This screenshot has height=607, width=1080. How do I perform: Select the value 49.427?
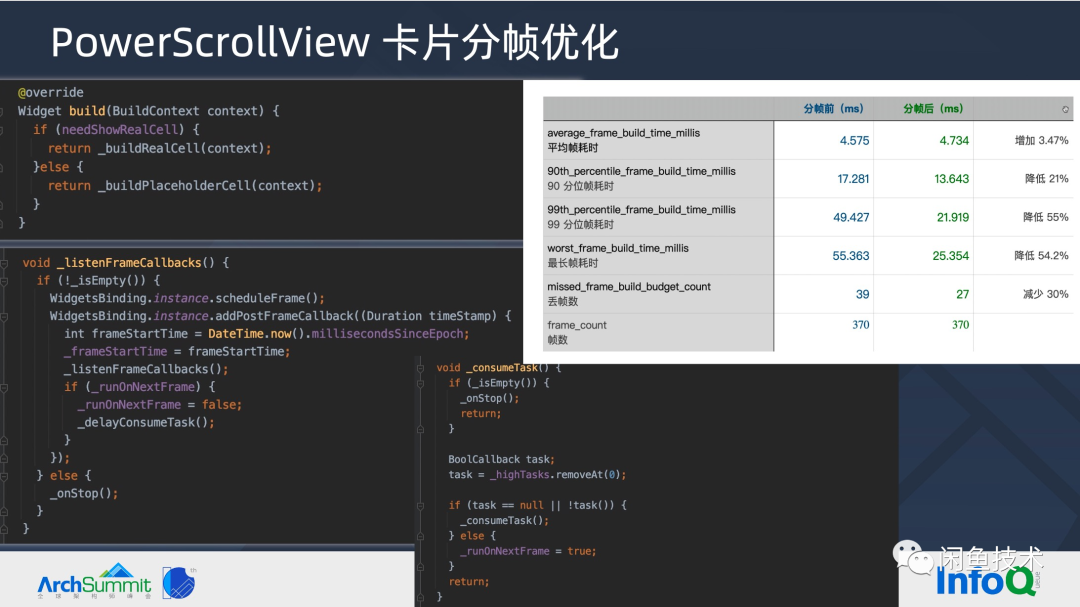click(851, 218)
